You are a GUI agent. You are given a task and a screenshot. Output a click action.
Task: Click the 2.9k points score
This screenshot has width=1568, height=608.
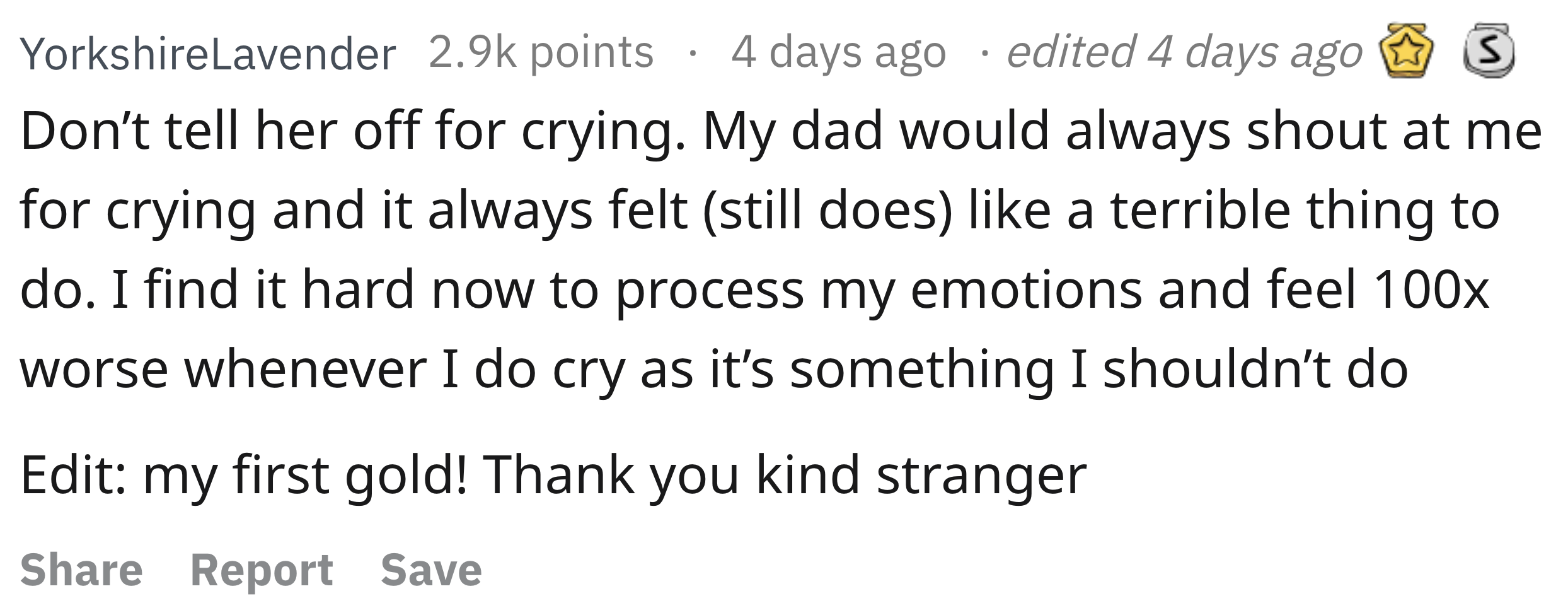pos(541,52)
